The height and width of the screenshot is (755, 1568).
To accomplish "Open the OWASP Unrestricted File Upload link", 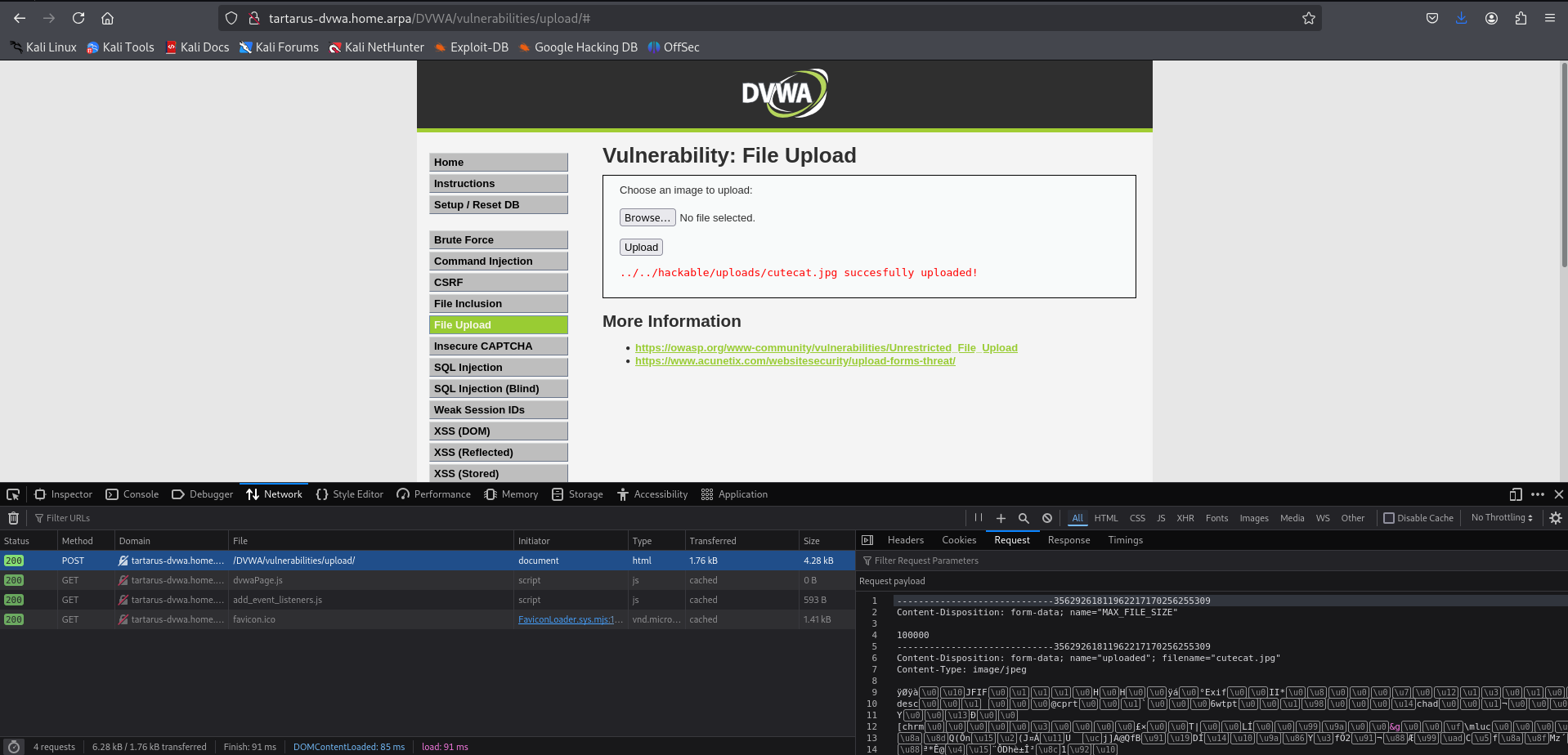I will point(826,348).
